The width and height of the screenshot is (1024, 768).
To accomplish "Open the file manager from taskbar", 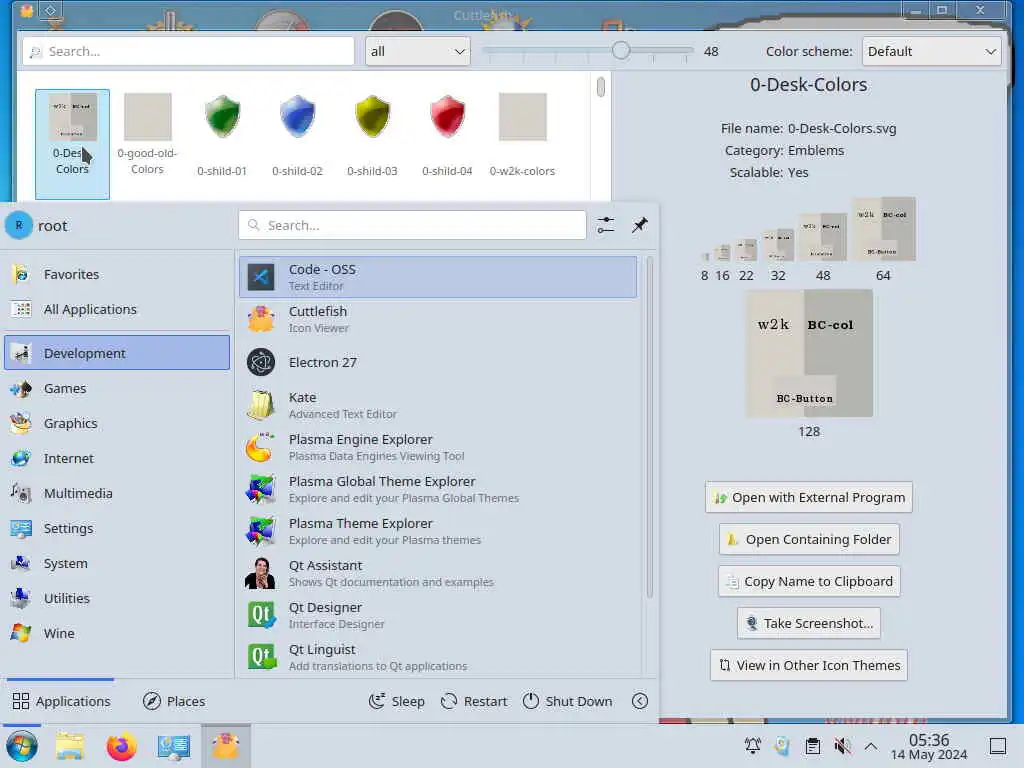I will (x=70, y=746).
